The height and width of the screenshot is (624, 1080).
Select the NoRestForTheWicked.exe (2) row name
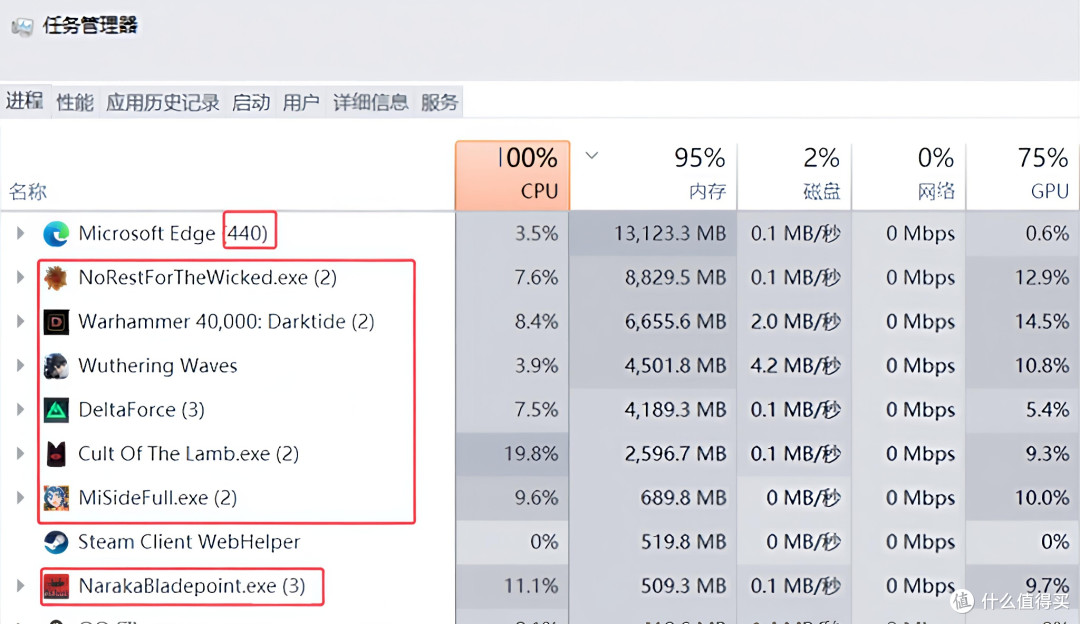[207, 278]
